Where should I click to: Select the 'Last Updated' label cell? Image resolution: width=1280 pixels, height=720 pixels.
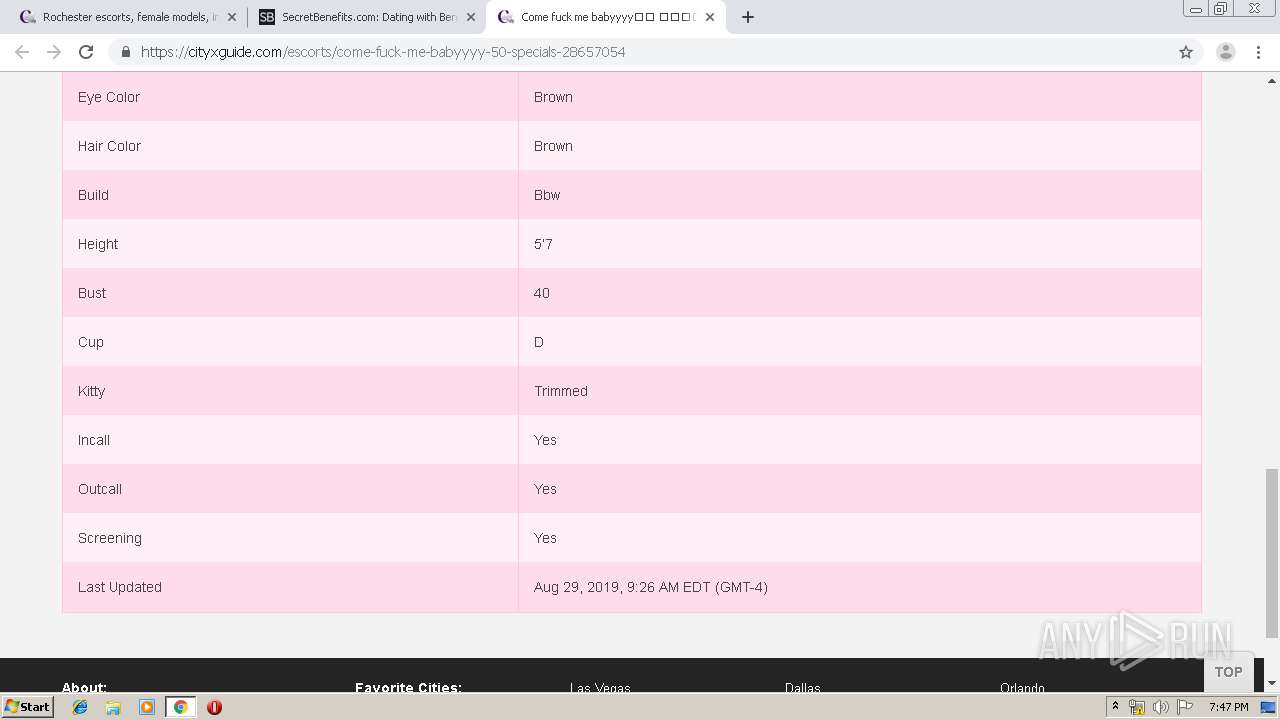tap(290, 587)
